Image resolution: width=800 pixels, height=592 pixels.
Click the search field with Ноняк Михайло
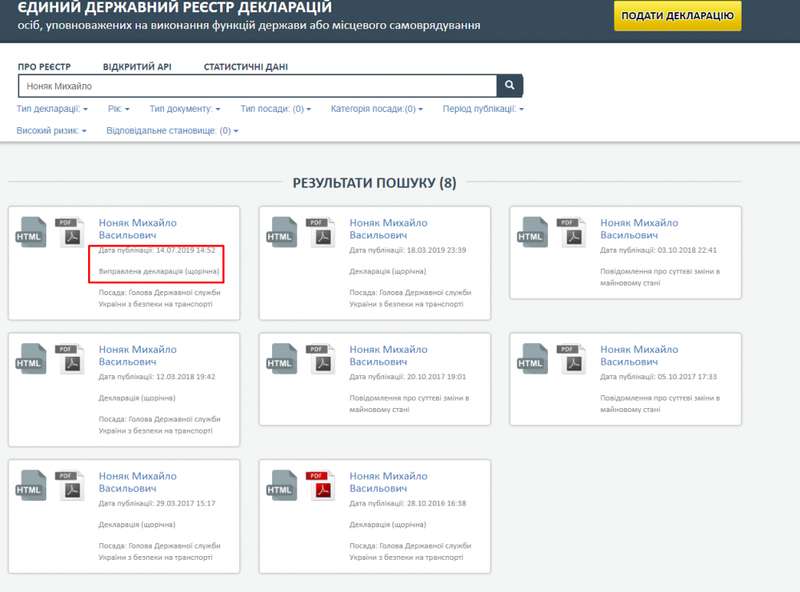tap(256, 86)
